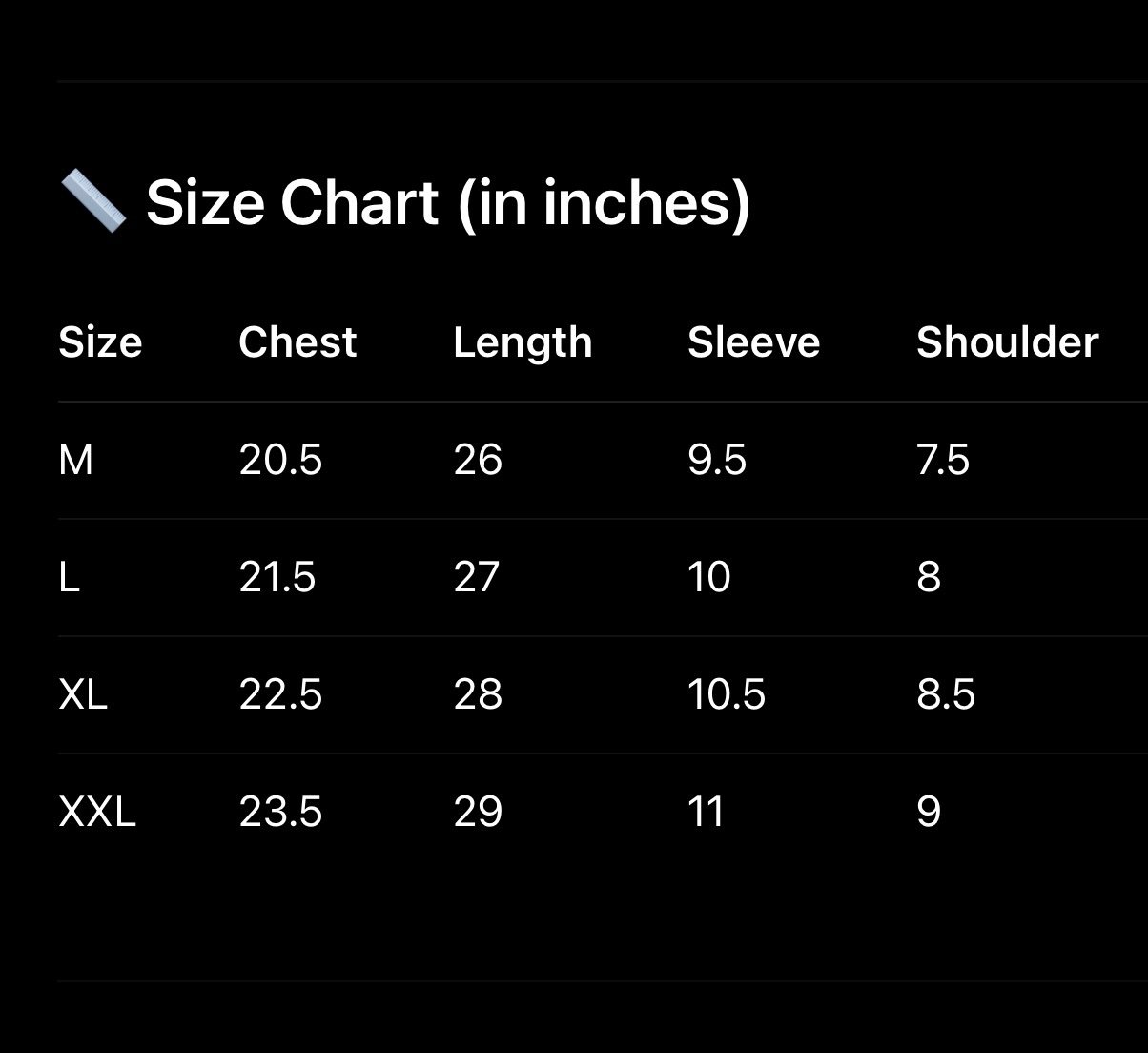The height and width of the screenshot is (1053, 1148).
Task: Select the 22.5 chest value
Action: (x=280, y=695)
